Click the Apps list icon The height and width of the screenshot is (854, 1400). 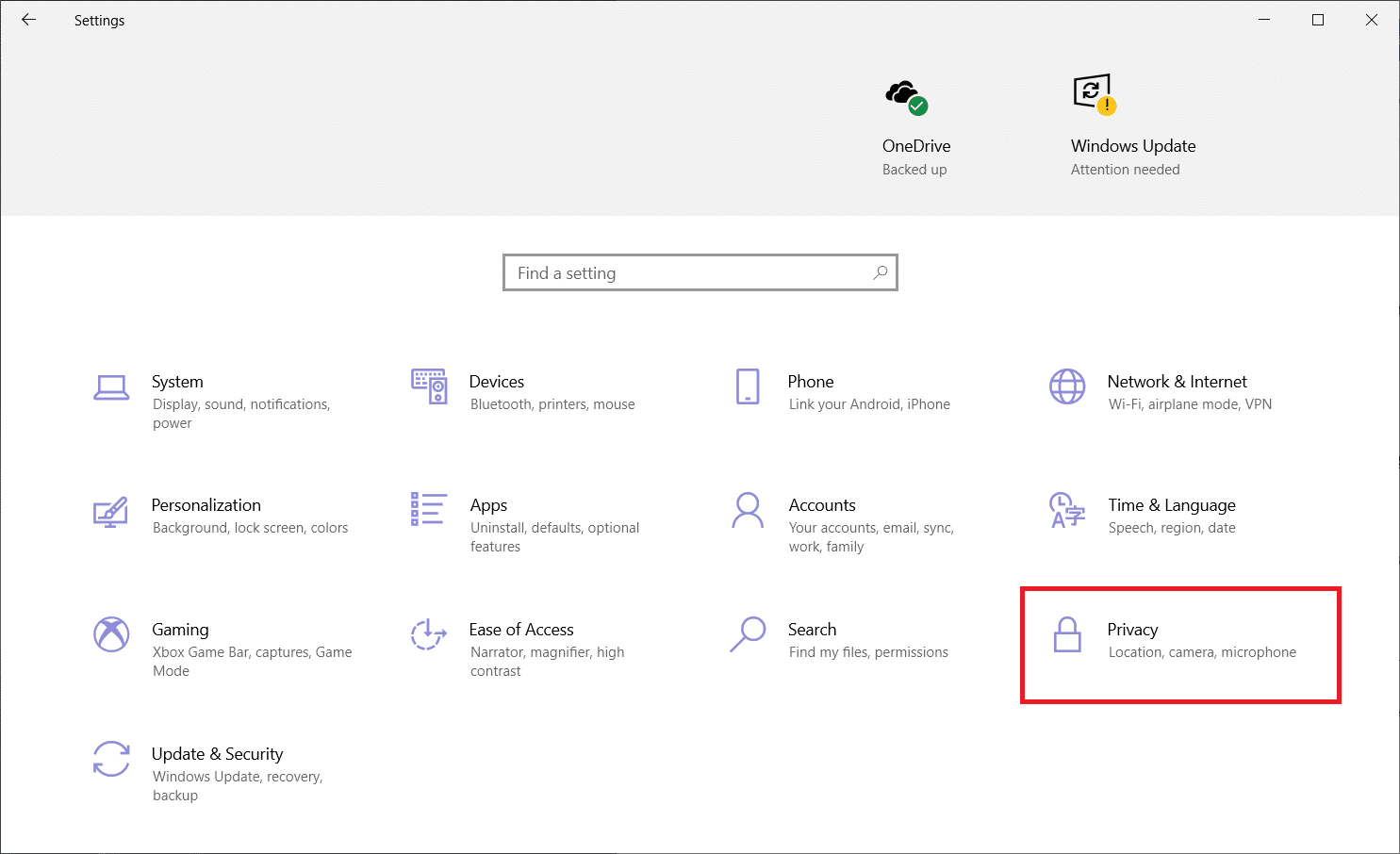tap(429, 511)
